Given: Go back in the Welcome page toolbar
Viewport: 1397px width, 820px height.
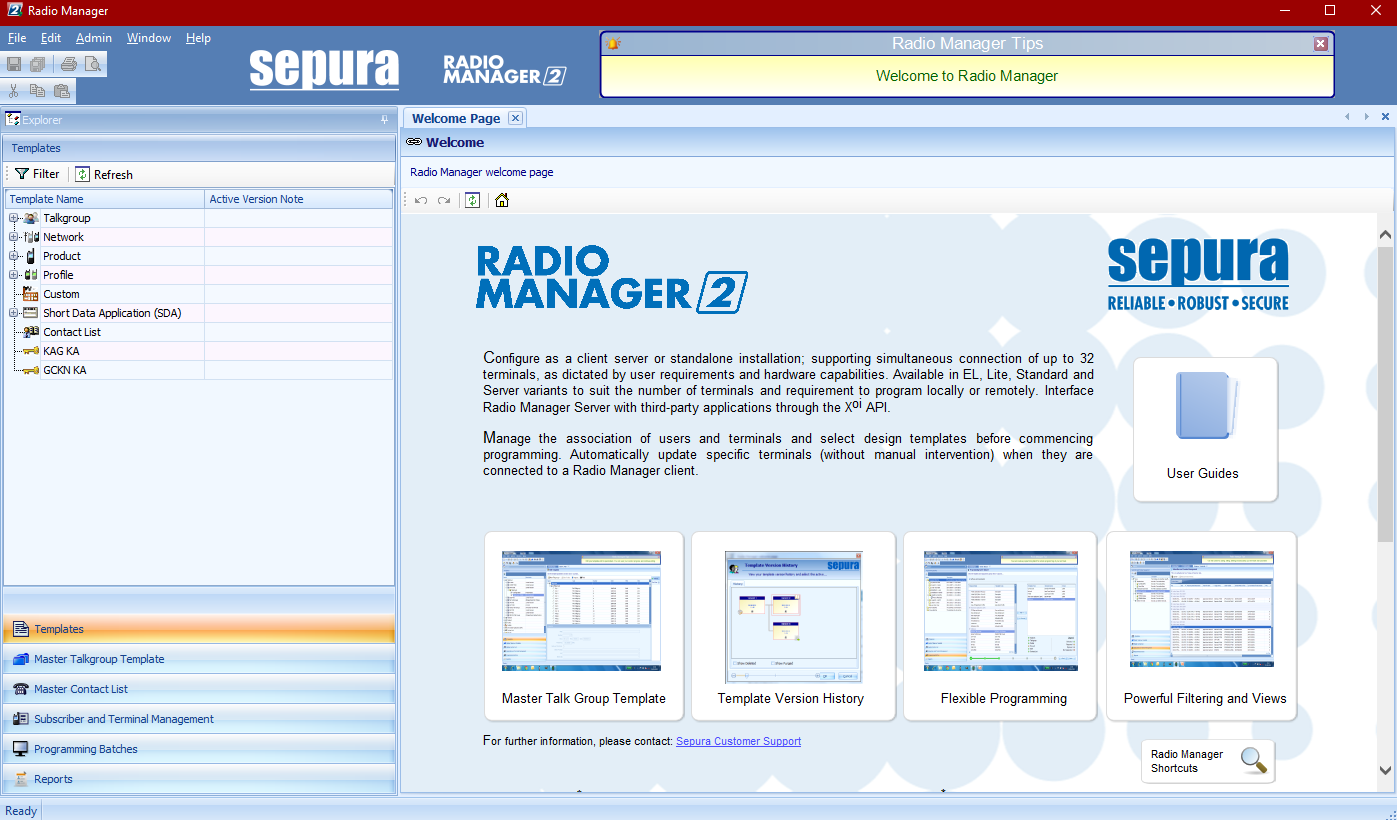Looking at the screenshot, I should coord(421,200).
